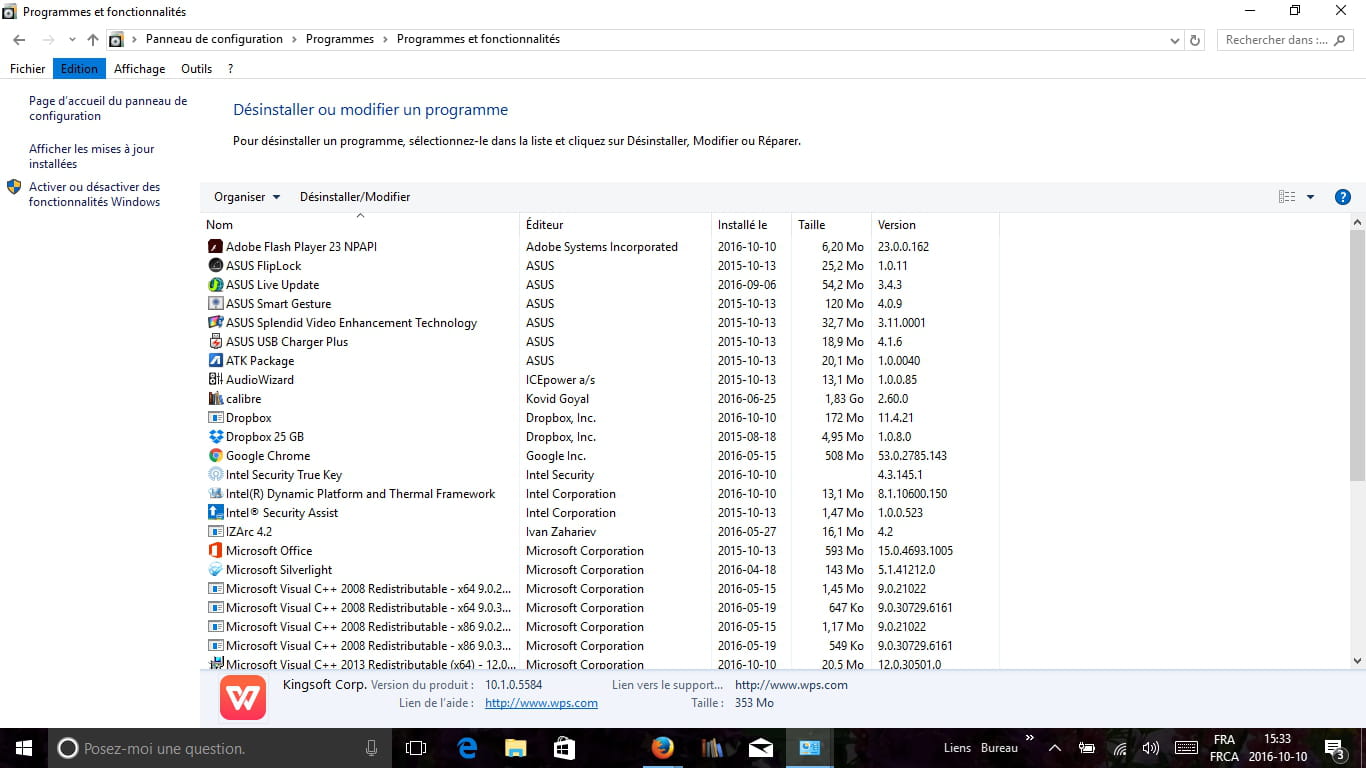Show hidden tray icons chevron
Image resolution: width=1366 pixels, height=768 pixels.
pos(1055,748)
